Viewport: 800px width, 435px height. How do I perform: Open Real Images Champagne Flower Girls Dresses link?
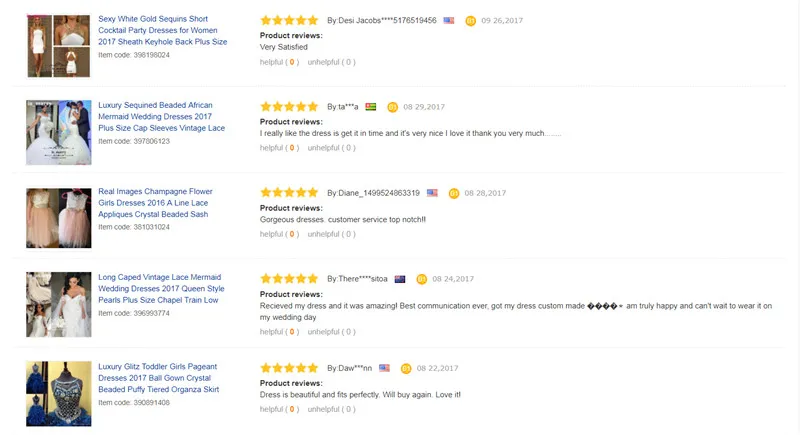[155, 202]
